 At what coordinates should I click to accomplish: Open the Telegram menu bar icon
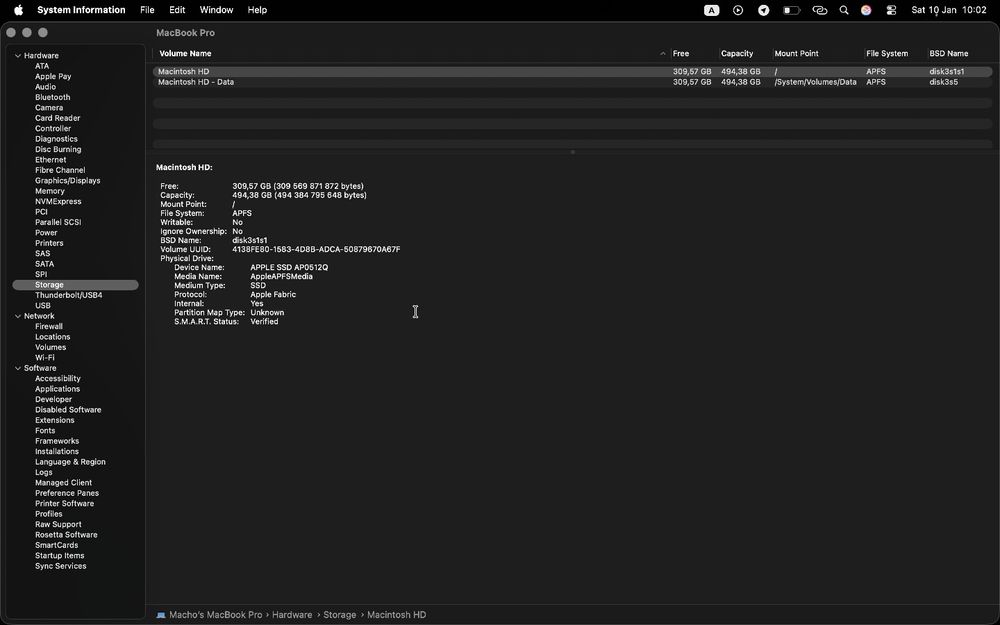763,10
